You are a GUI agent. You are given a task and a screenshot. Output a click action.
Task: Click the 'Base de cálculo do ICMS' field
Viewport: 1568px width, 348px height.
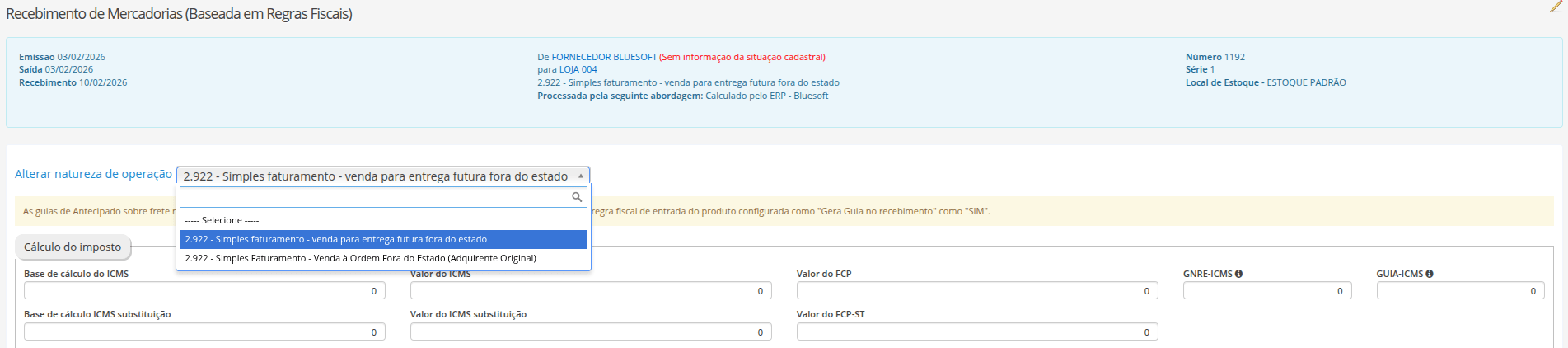tap(204, 290)
